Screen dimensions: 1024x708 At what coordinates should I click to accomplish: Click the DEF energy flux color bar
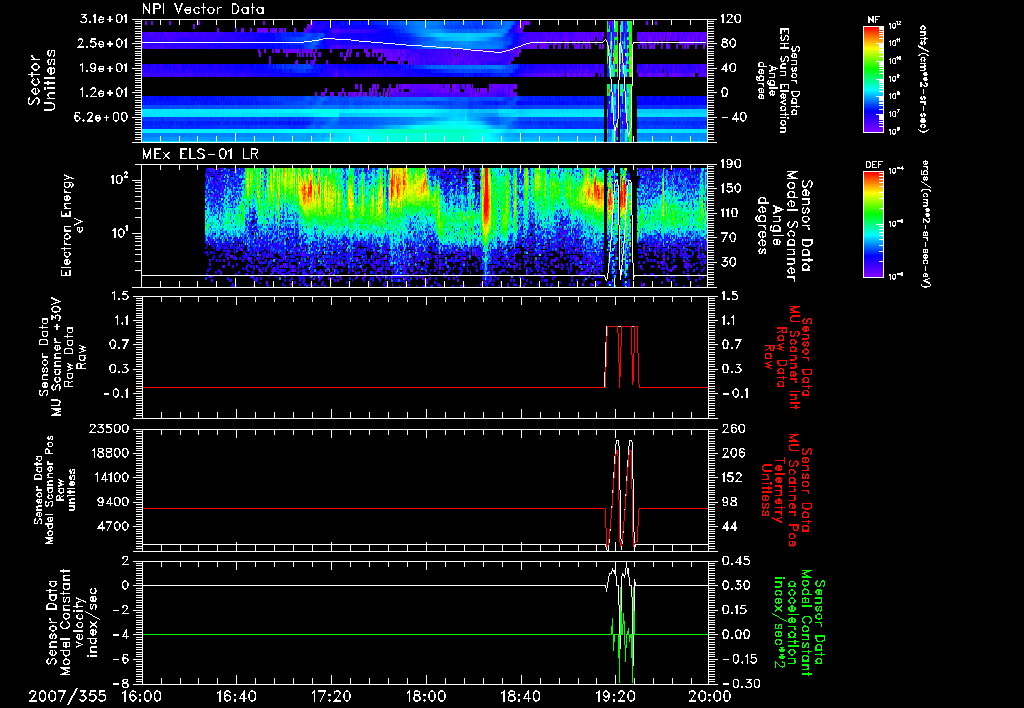873,224
